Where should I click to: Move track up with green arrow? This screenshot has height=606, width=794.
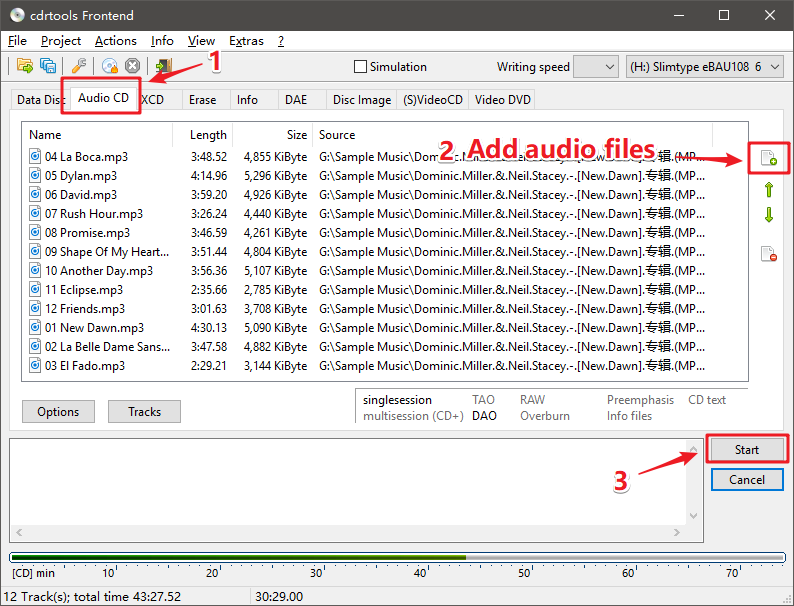[x=769, y=190]
